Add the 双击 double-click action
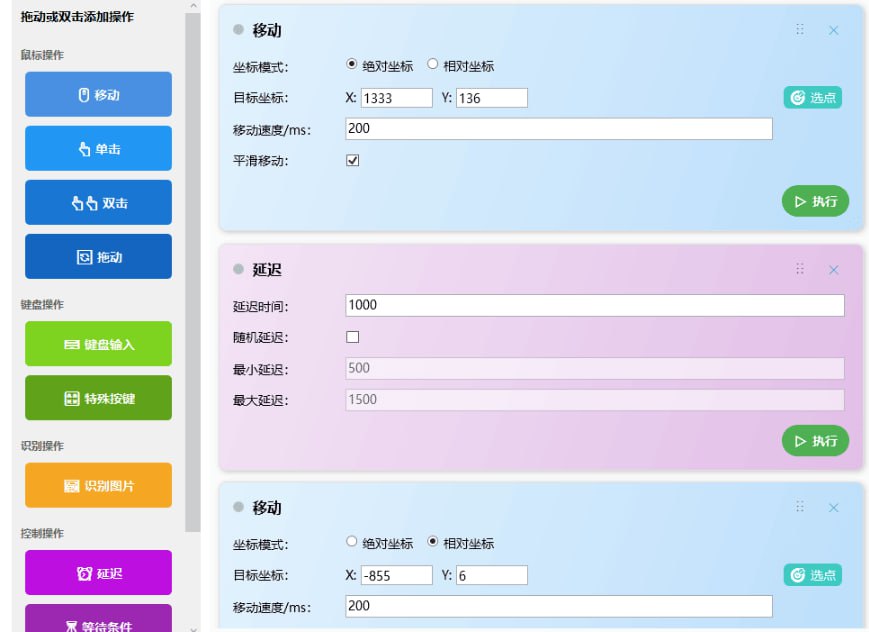Image resolution: width=869 pixels, height=632 pixels. 98,203
